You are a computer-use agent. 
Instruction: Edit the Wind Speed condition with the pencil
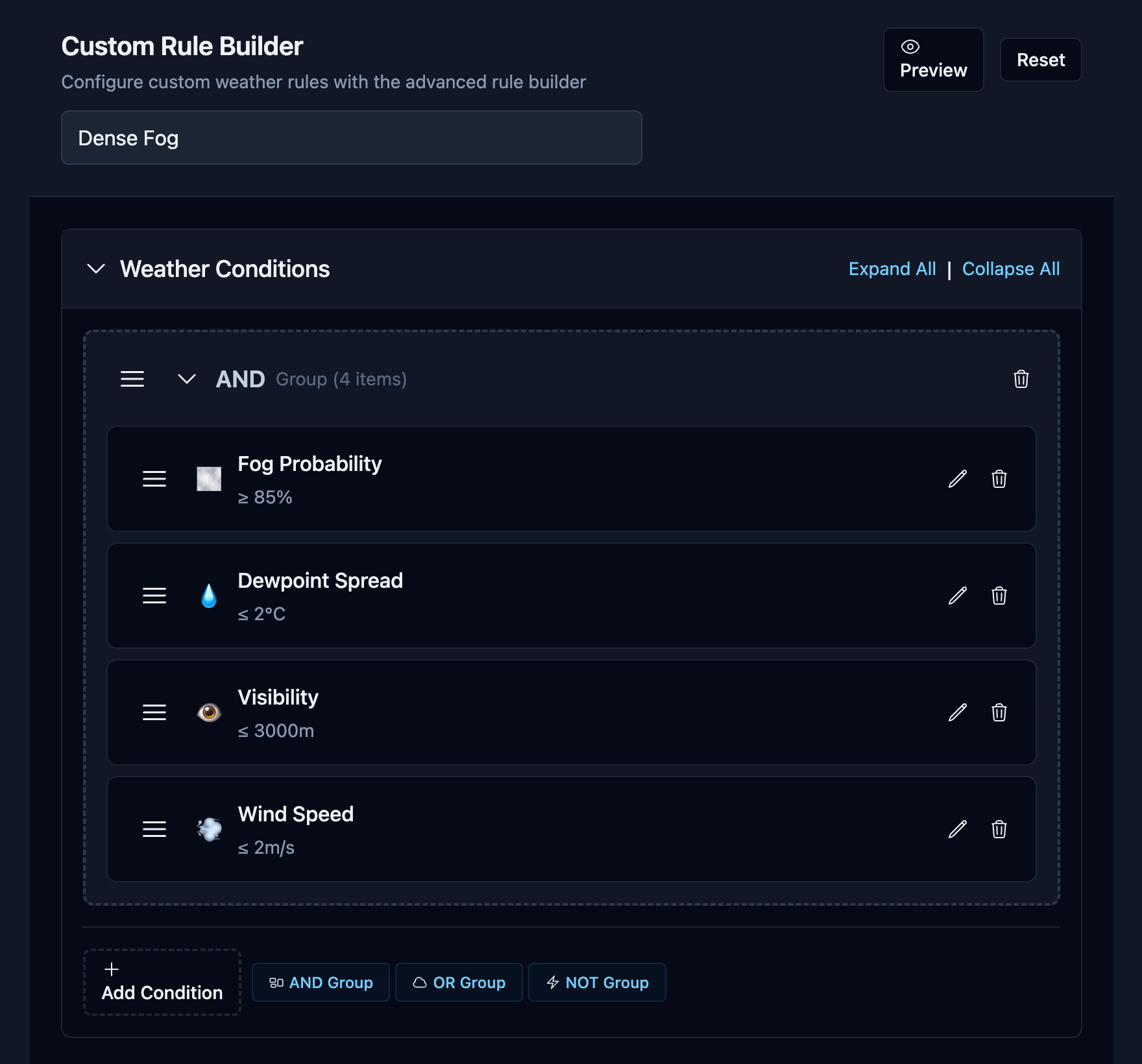(956, 830)
